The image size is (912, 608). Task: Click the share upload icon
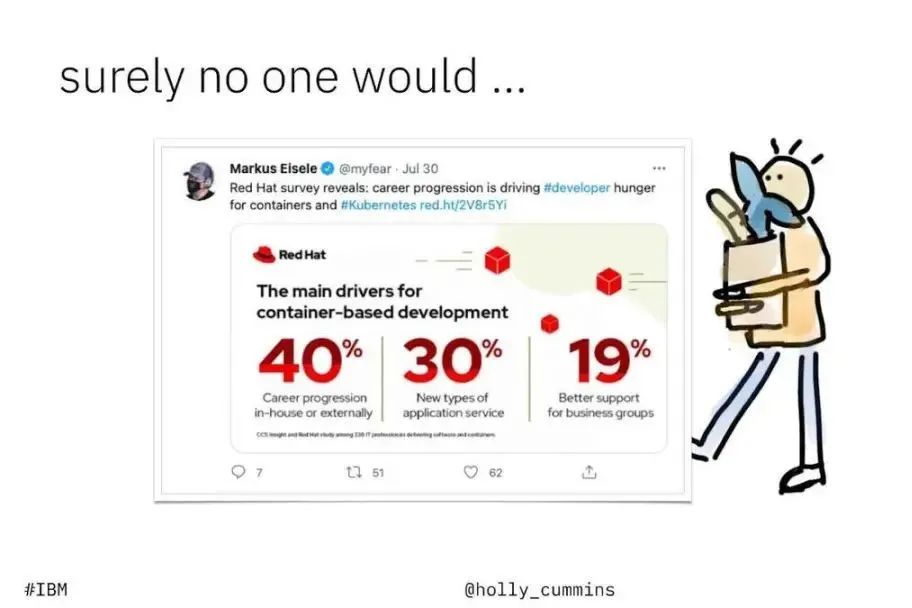pos(589,471)
